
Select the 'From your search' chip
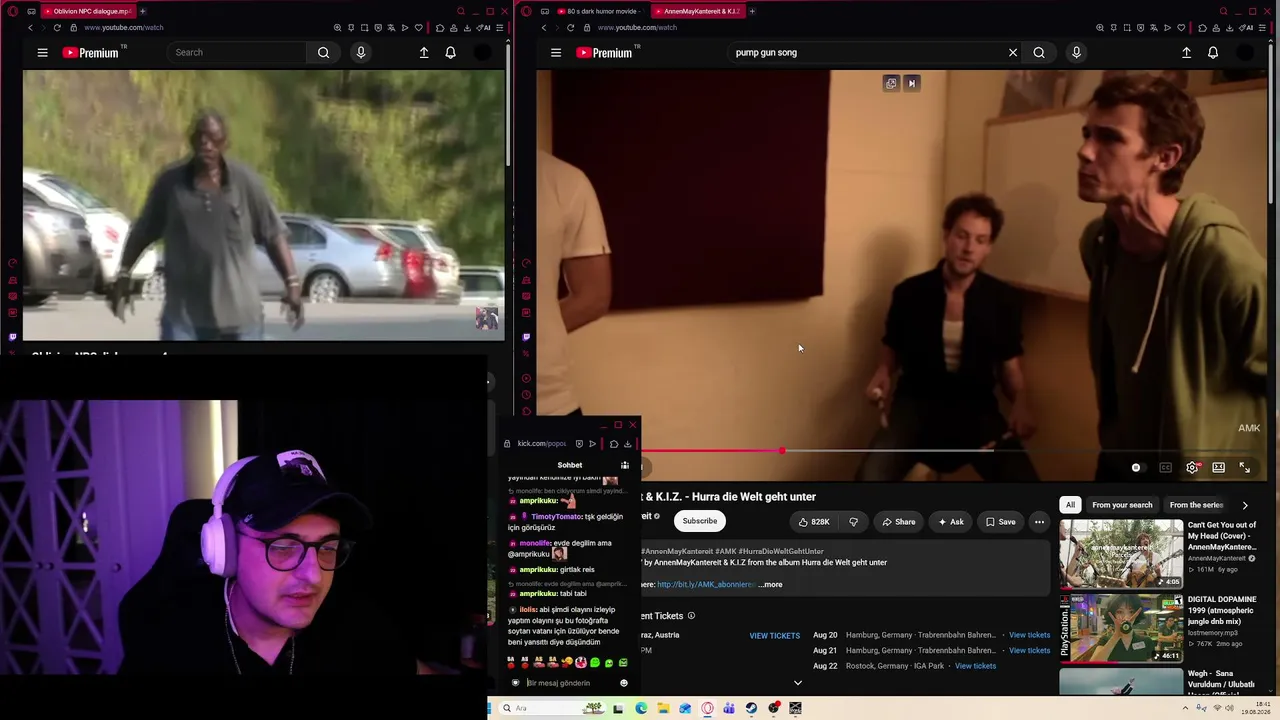coord(1122,505)
